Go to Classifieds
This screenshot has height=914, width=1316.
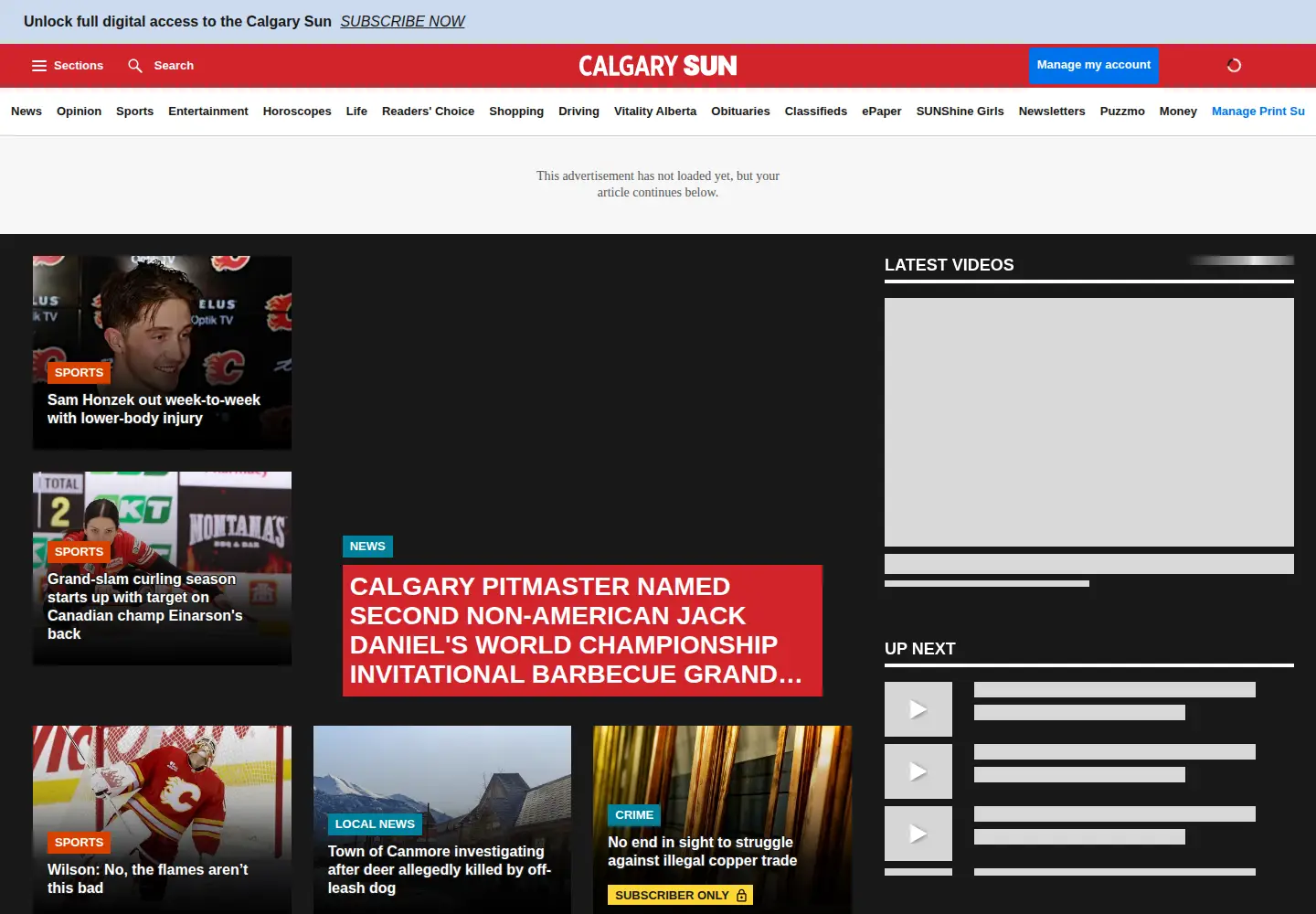click(x=815, y=112)
